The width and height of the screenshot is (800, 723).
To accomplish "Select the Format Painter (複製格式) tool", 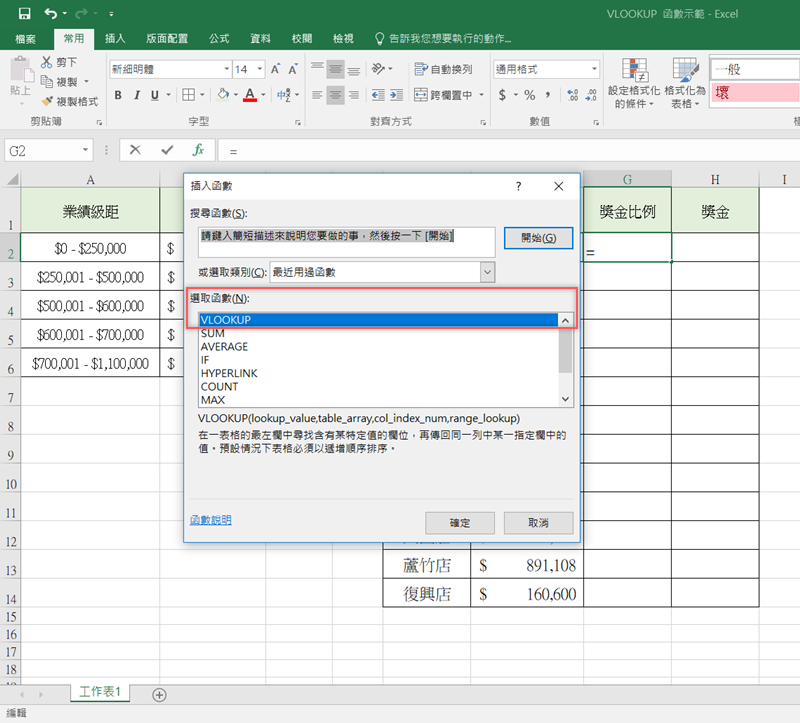I will (48, 101).
